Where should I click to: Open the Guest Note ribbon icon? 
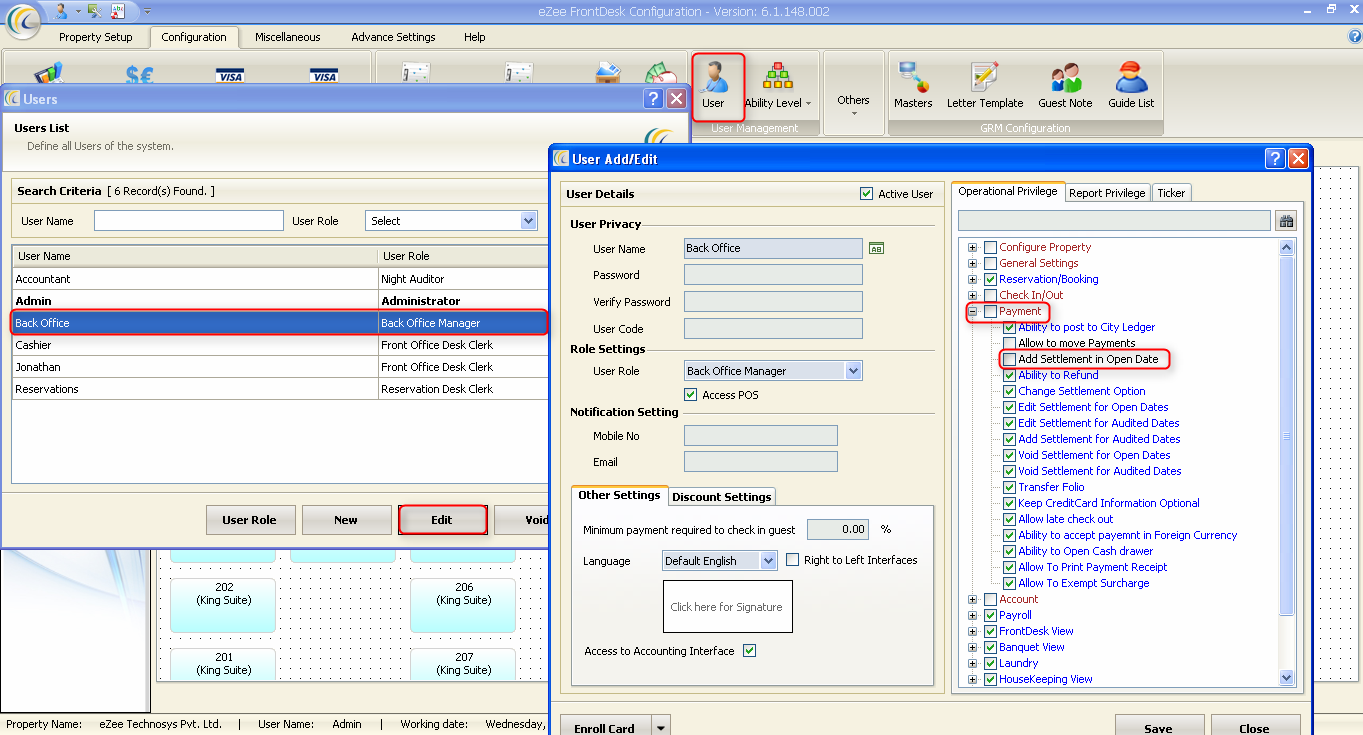tap(1065, 85)
